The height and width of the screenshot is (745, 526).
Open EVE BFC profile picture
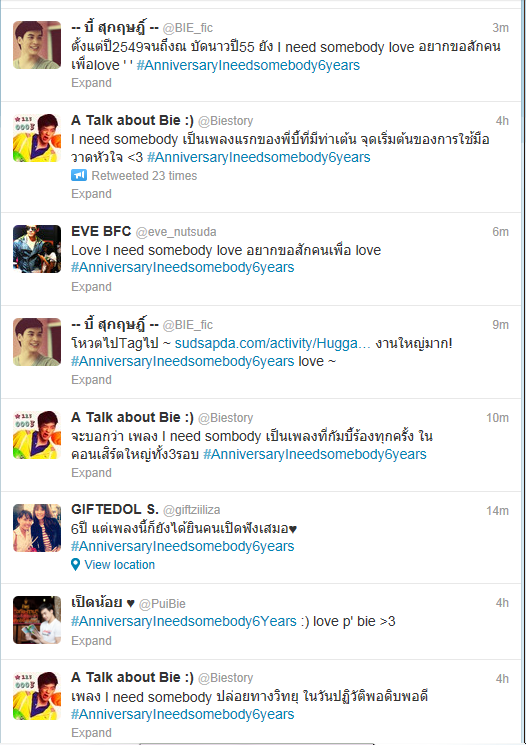click(x=37, y=249)
